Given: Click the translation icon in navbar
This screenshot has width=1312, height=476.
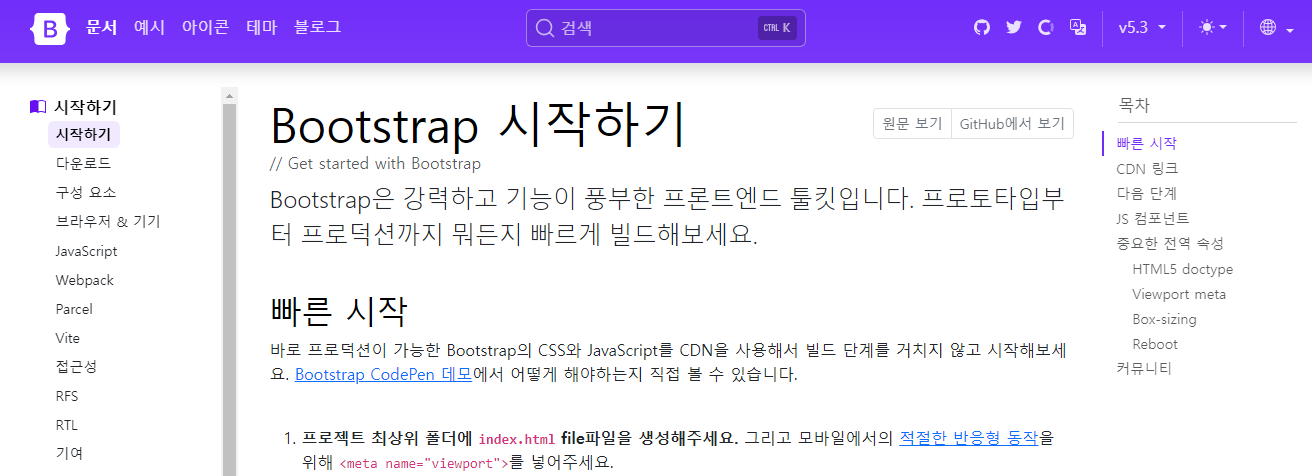Looking at the screenshot, I should (1078, 27).
